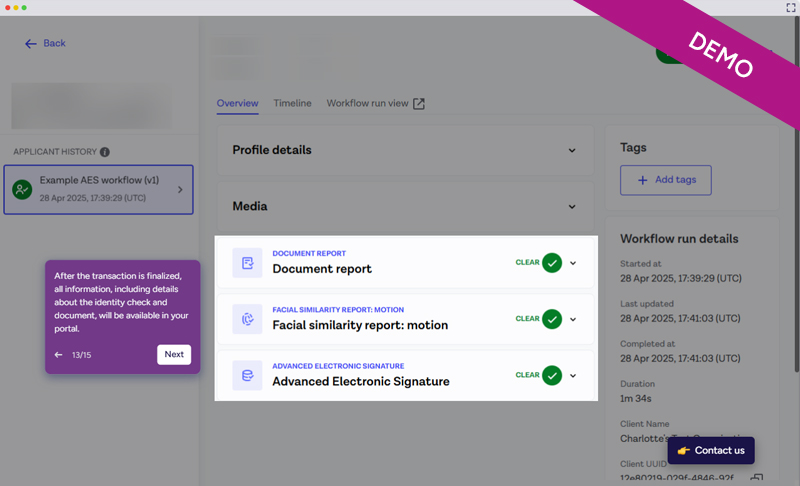Select the Example AES workflow (v1) entry
Image resolution: width=800 pixels, height=486 pixels.
pos(98,189)
